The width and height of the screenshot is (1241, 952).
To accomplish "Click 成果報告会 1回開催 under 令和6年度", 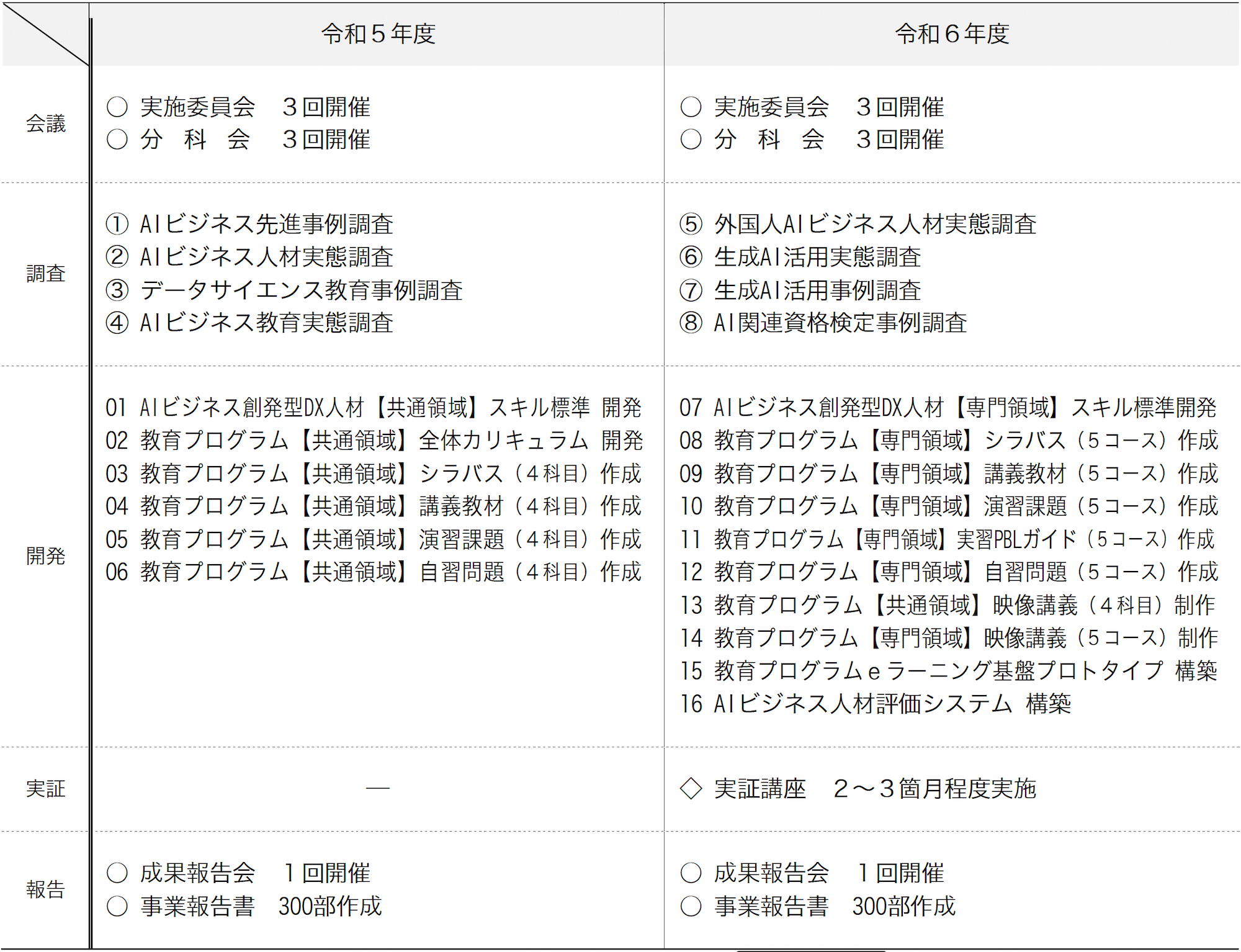I will point(812,873).
